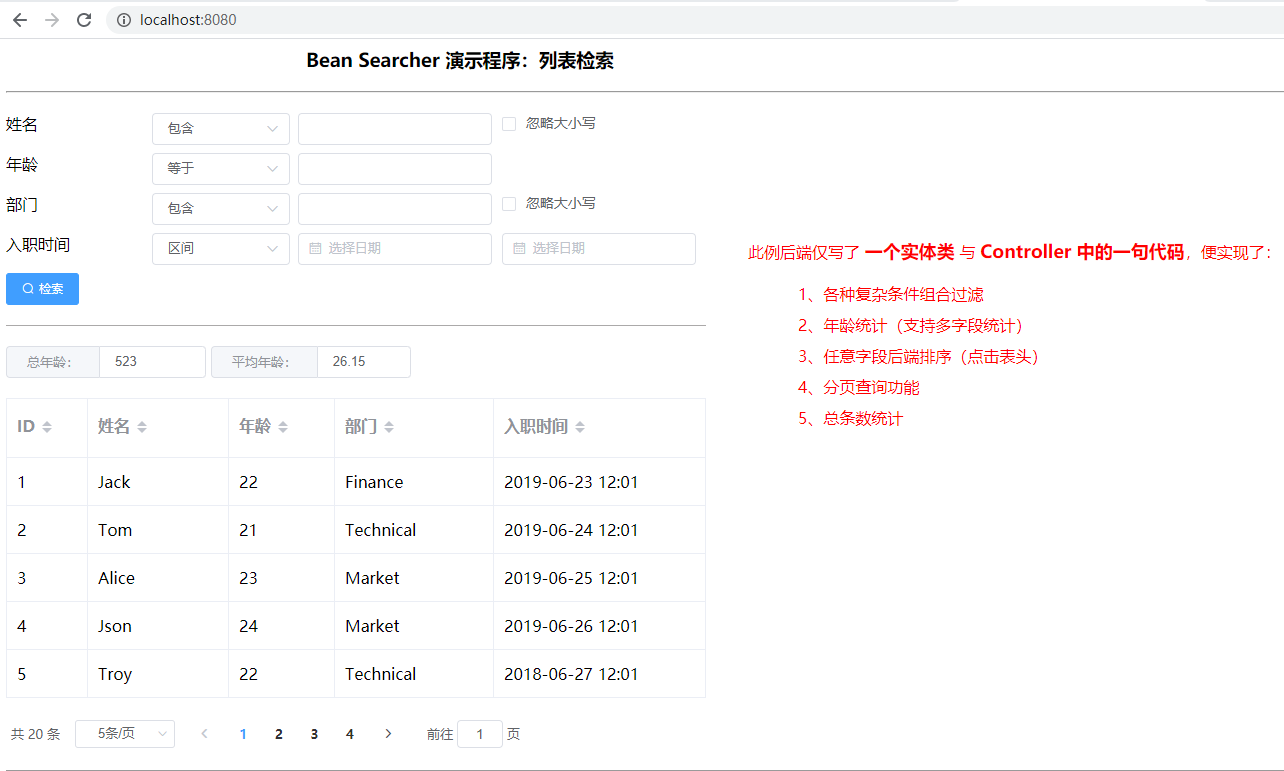Click Alice's Market department cell
The height and width of the screenshot is (771, 1284).
414,578
